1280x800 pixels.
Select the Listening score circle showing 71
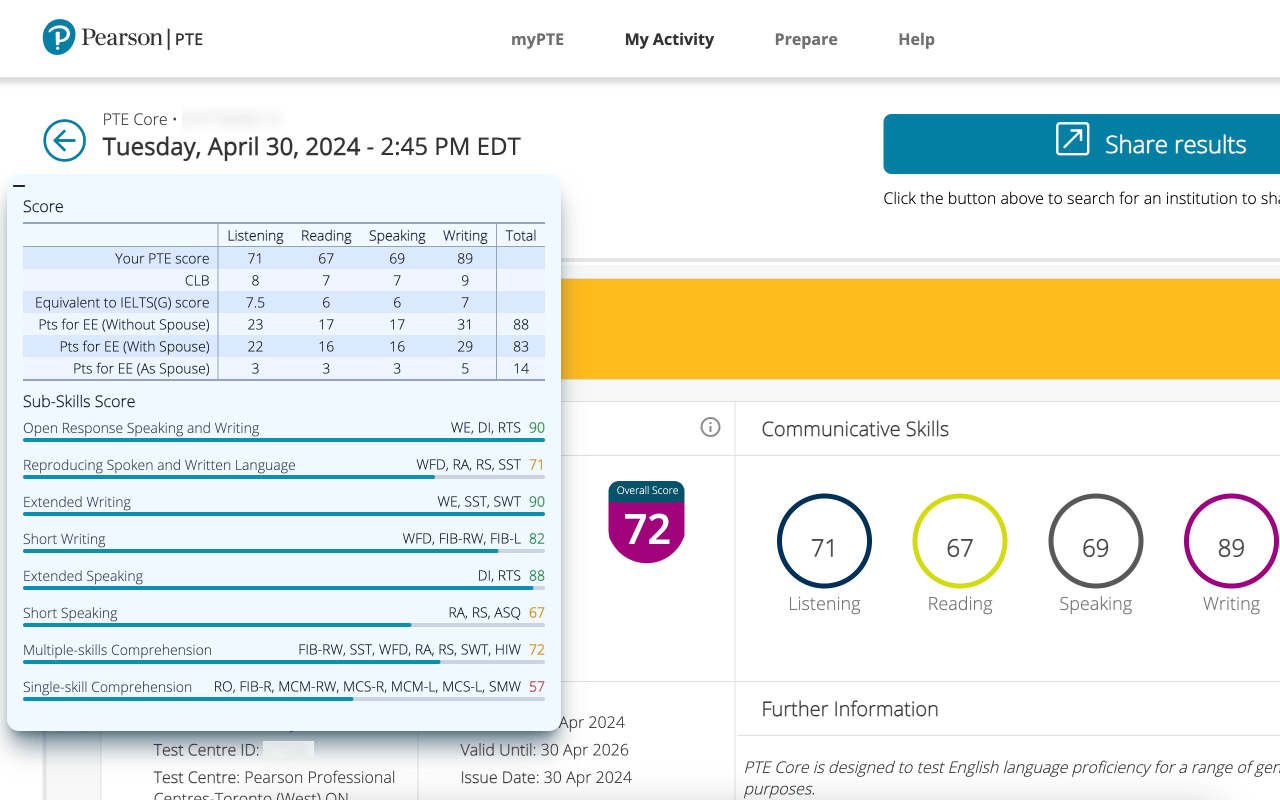[x=824, y=540]
